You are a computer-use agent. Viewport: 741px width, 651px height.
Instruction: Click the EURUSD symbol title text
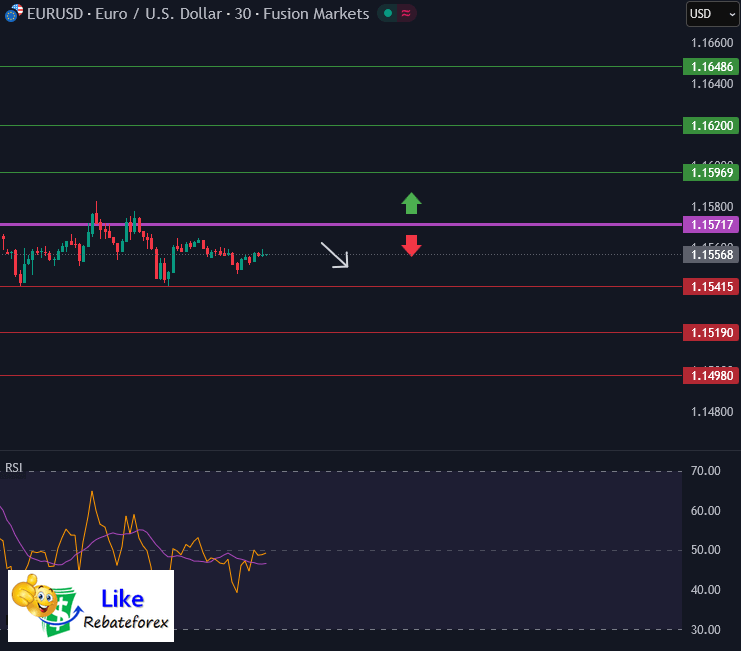point(198,14)
